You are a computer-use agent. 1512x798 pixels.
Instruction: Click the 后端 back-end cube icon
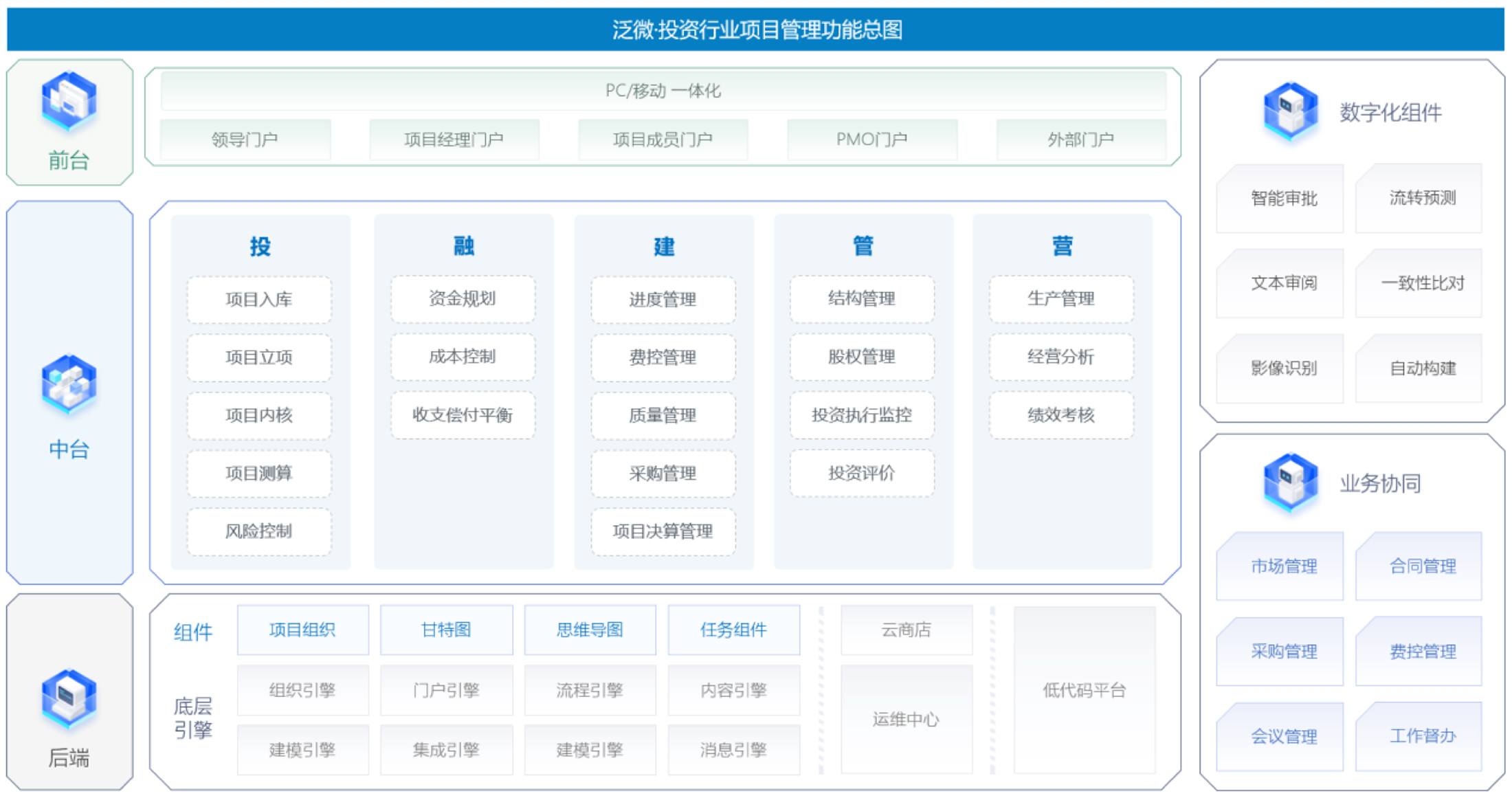tap(69, 698)
